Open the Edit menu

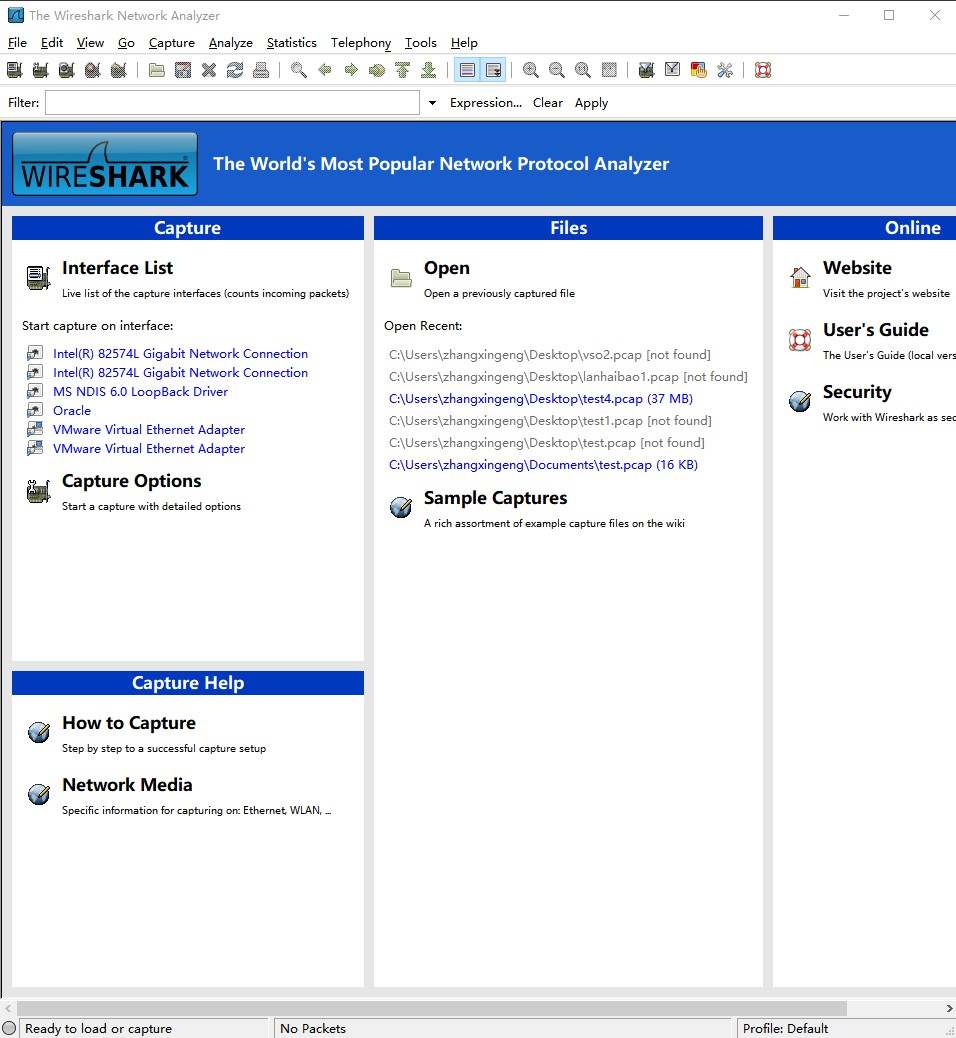(x=52, y=42)
